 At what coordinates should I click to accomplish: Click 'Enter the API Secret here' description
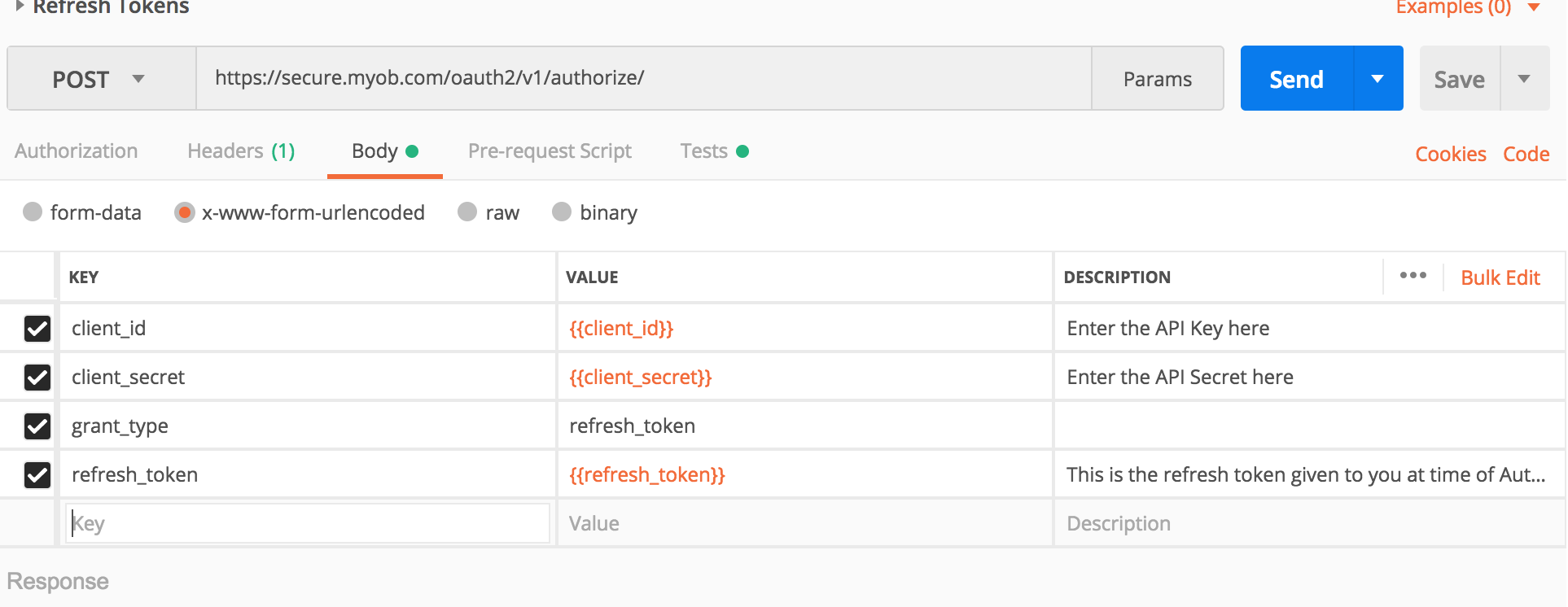coord(1180,378)
